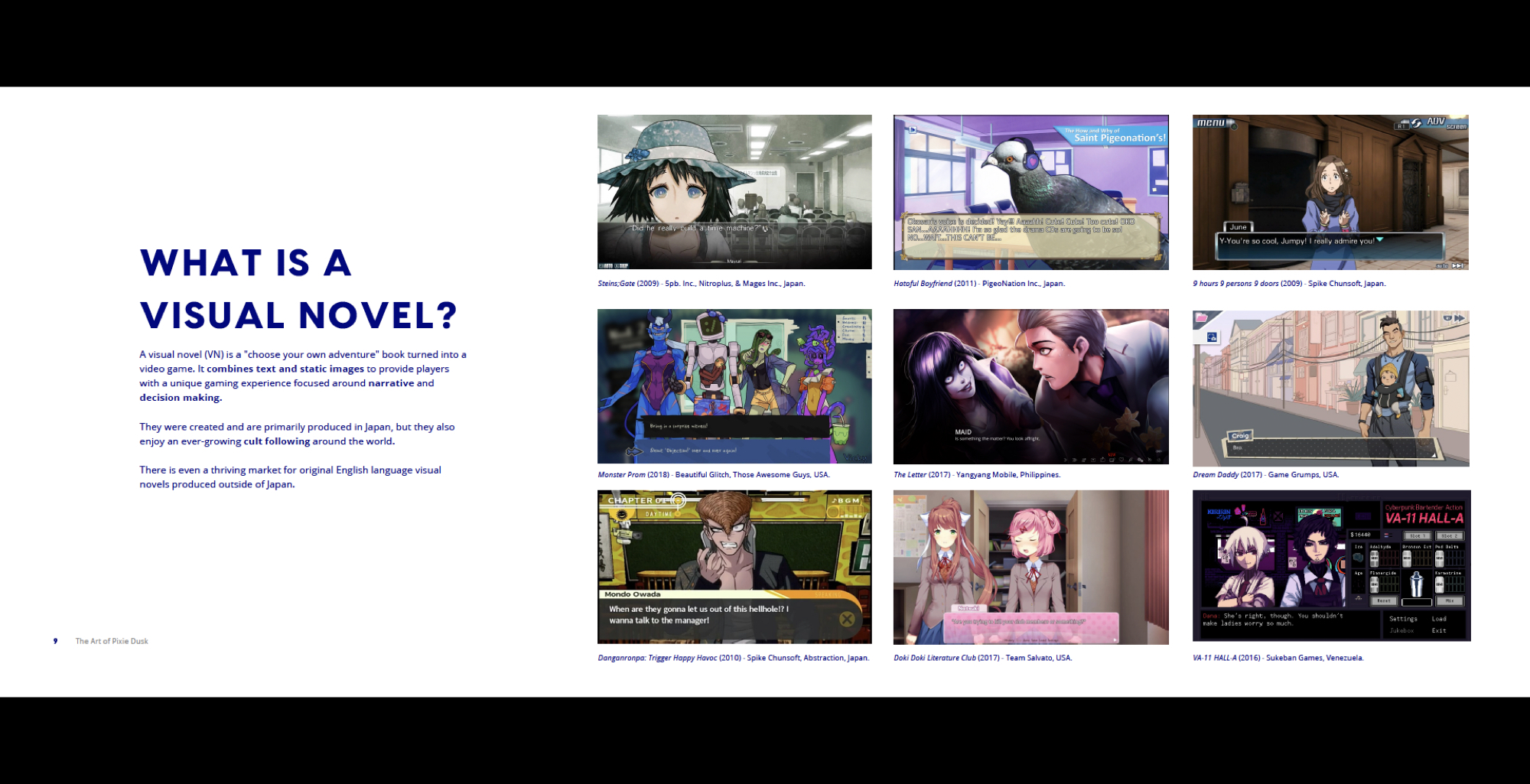Click the Dream Daddy screenshot thumbnail

[x=1330, y=388]
